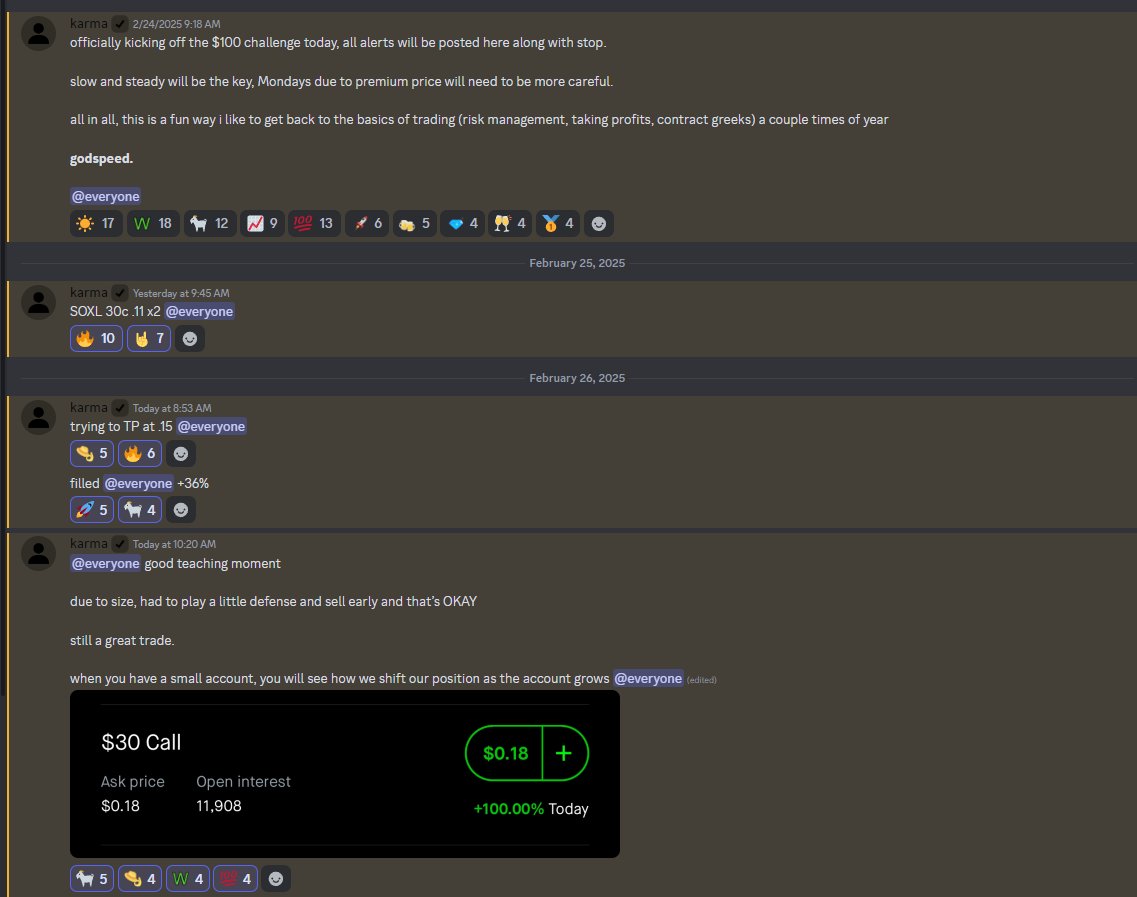
Task: Toggle the green W reaction showing 4
Action: [188, 879]
